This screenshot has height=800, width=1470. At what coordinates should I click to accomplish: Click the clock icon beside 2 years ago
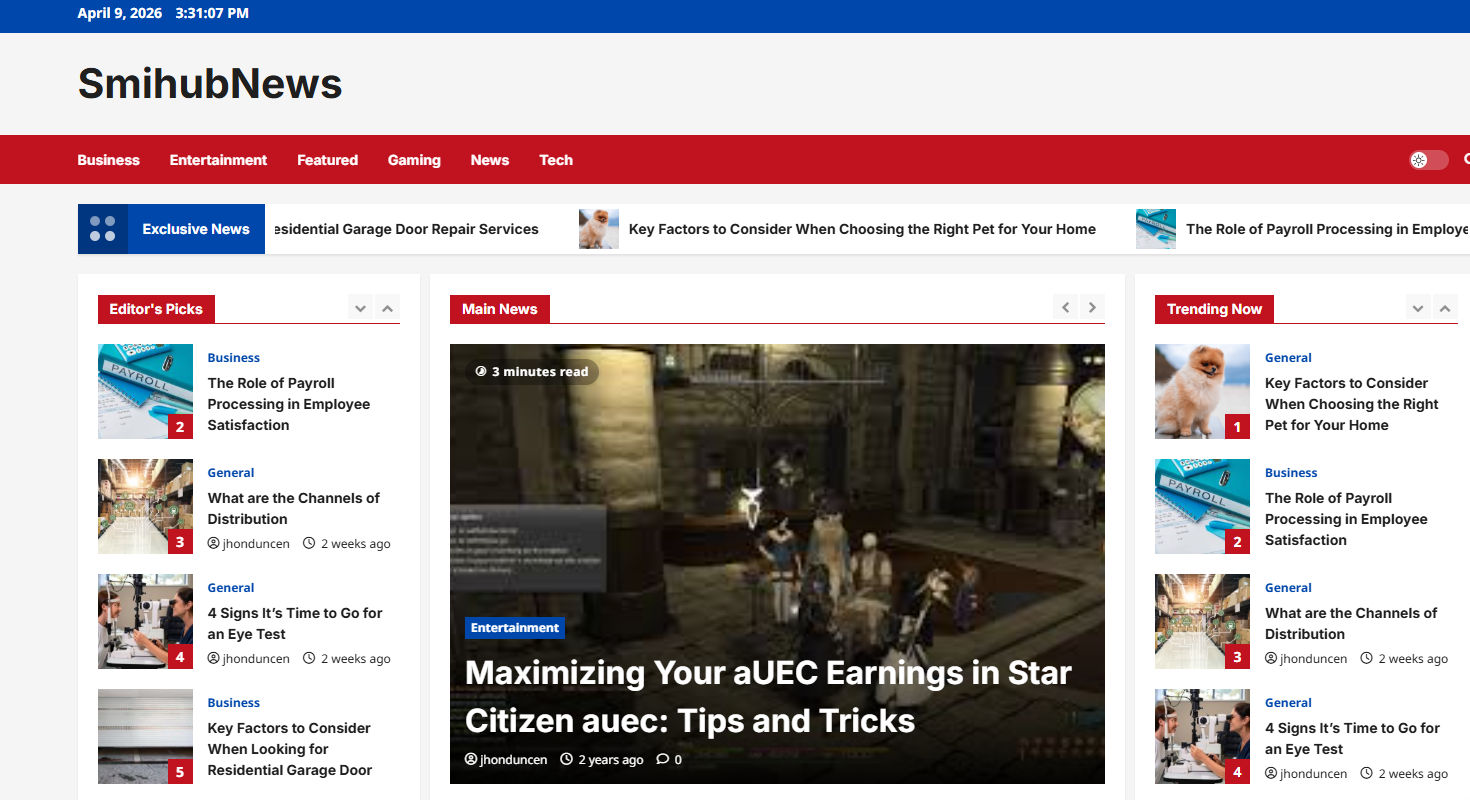pos(567,760)
